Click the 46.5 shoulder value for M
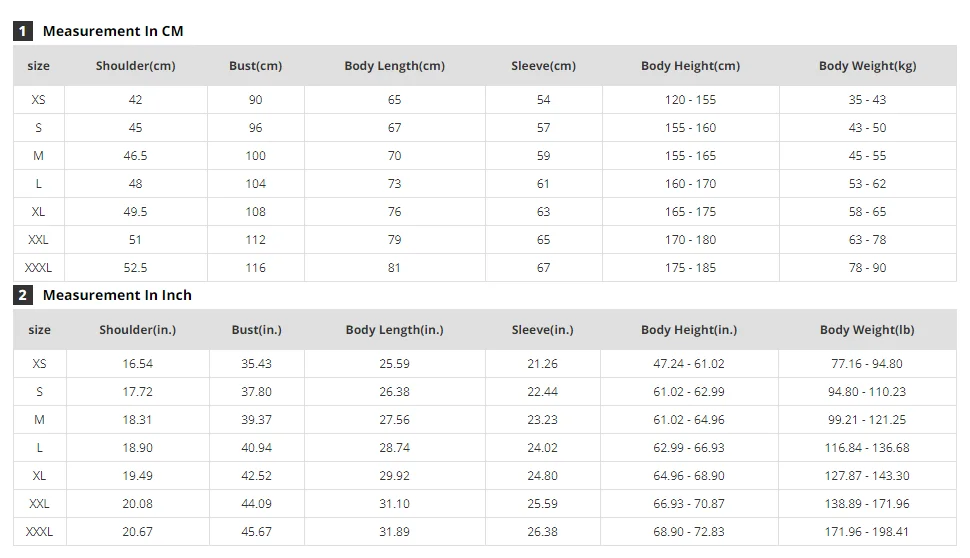The width and height of the screenshot is (970, 558). click(135, 156)
